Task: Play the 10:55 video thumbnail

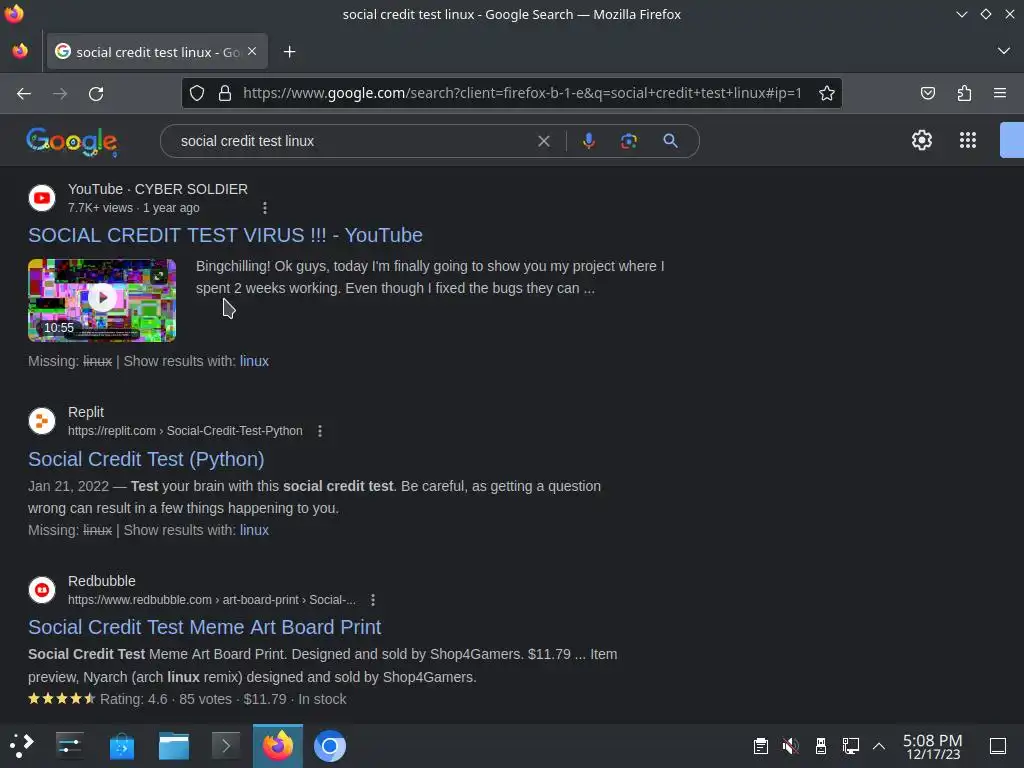Action: coord(102,300)
